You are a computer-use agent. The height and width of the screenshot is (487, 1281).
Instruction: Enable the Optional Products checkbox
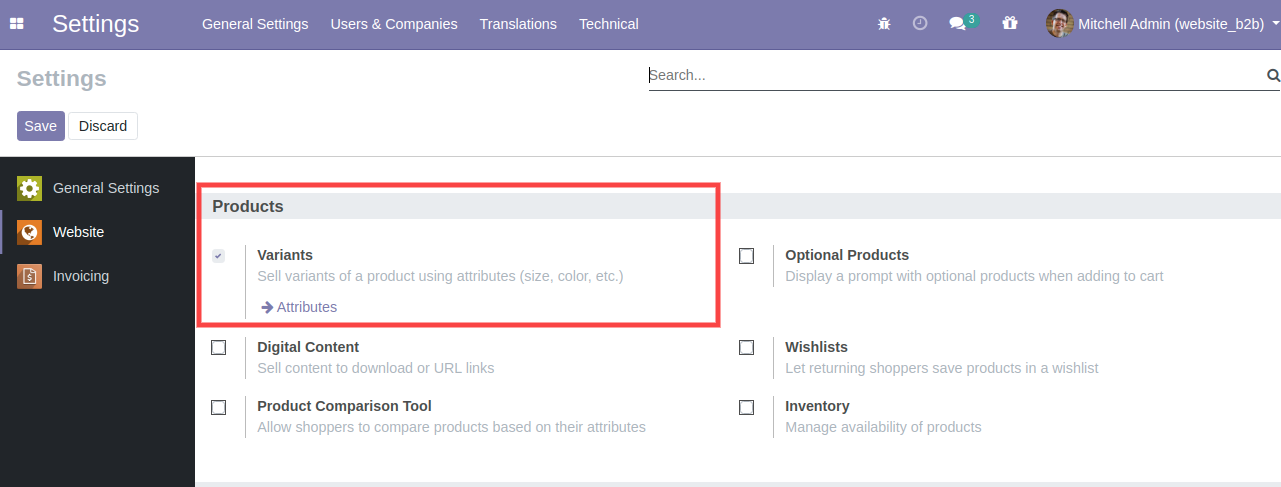point(746,256)
